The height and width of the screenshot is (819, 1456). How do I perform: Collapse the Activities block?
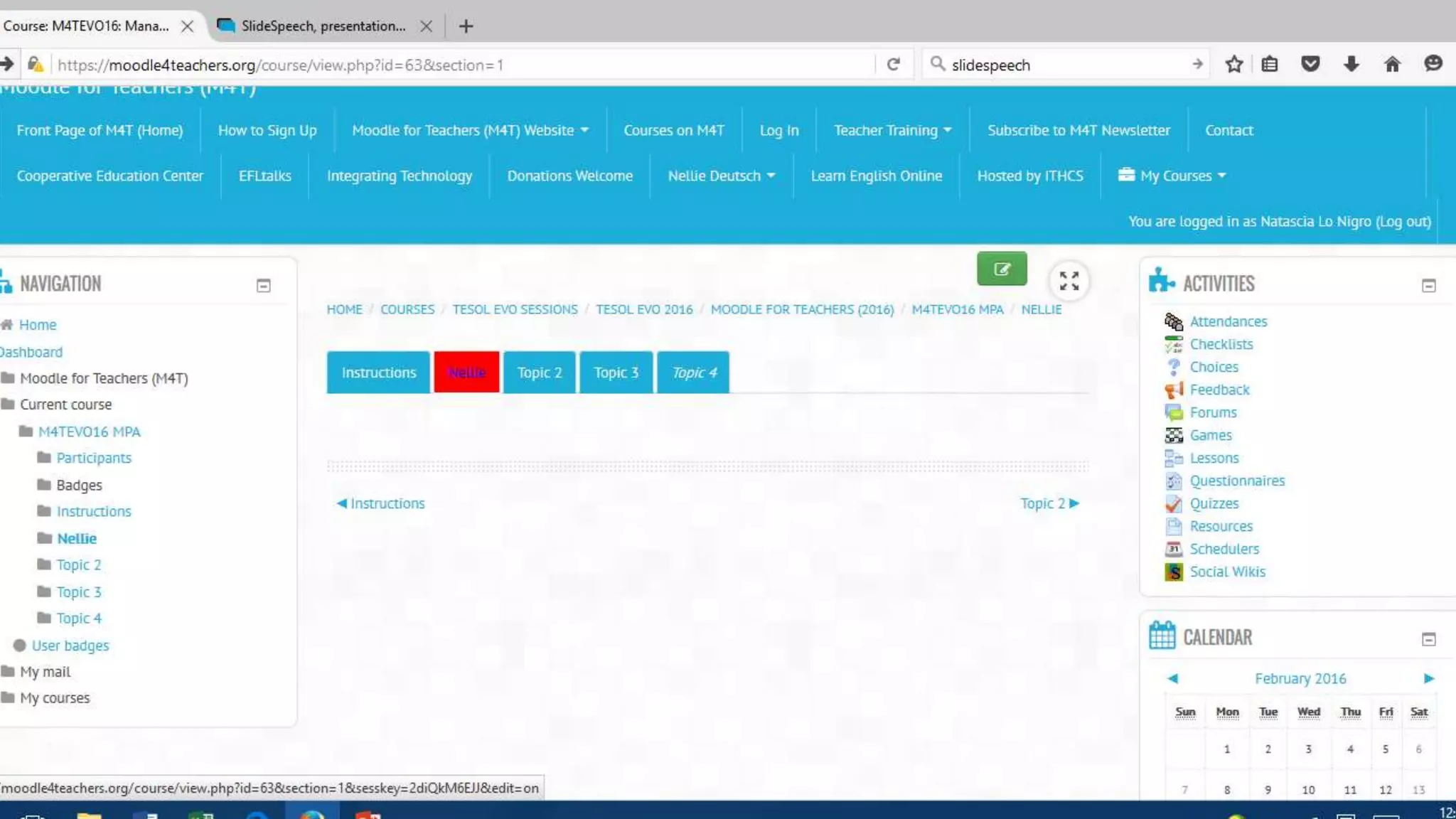pos(1428,286)
